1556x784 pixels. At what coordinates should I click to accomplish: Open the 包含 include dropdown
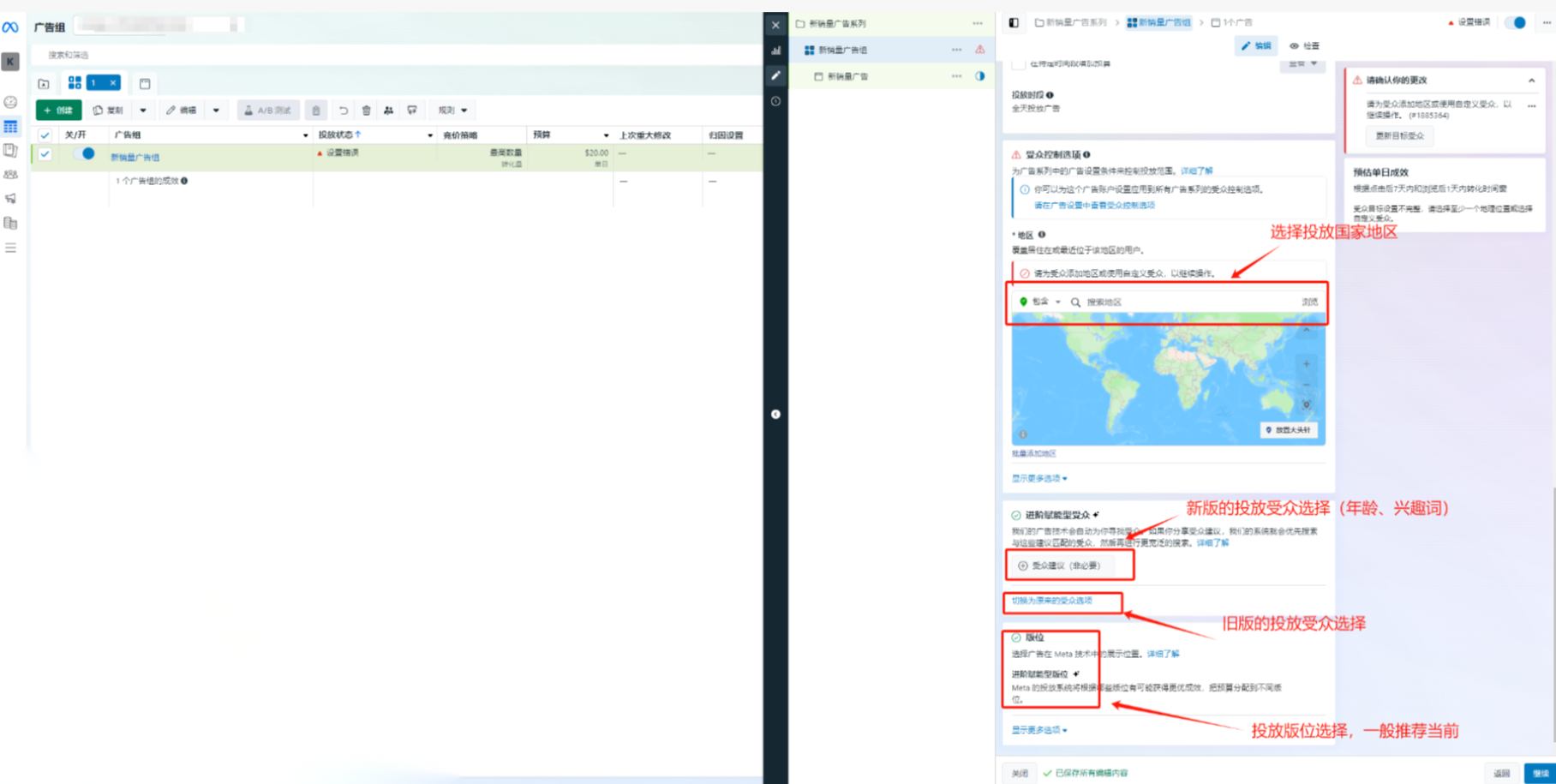(1040, 302)
